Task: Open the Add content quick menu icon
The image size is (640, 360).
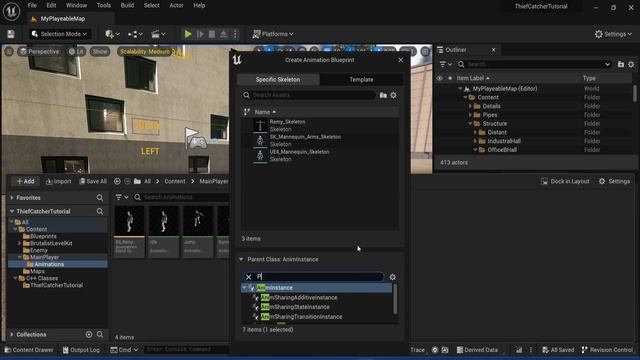Action: click(112, 34)
